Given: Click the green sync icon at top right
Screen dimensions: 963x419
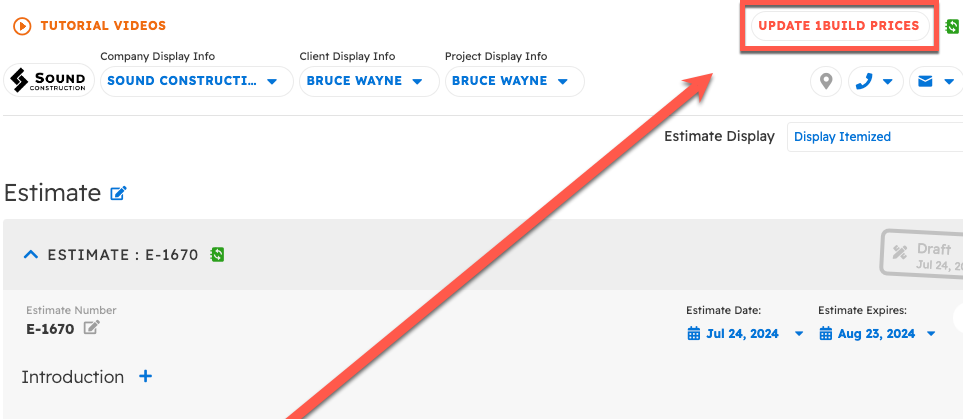Looking at the screenshot, I should (x=952, y=27).
